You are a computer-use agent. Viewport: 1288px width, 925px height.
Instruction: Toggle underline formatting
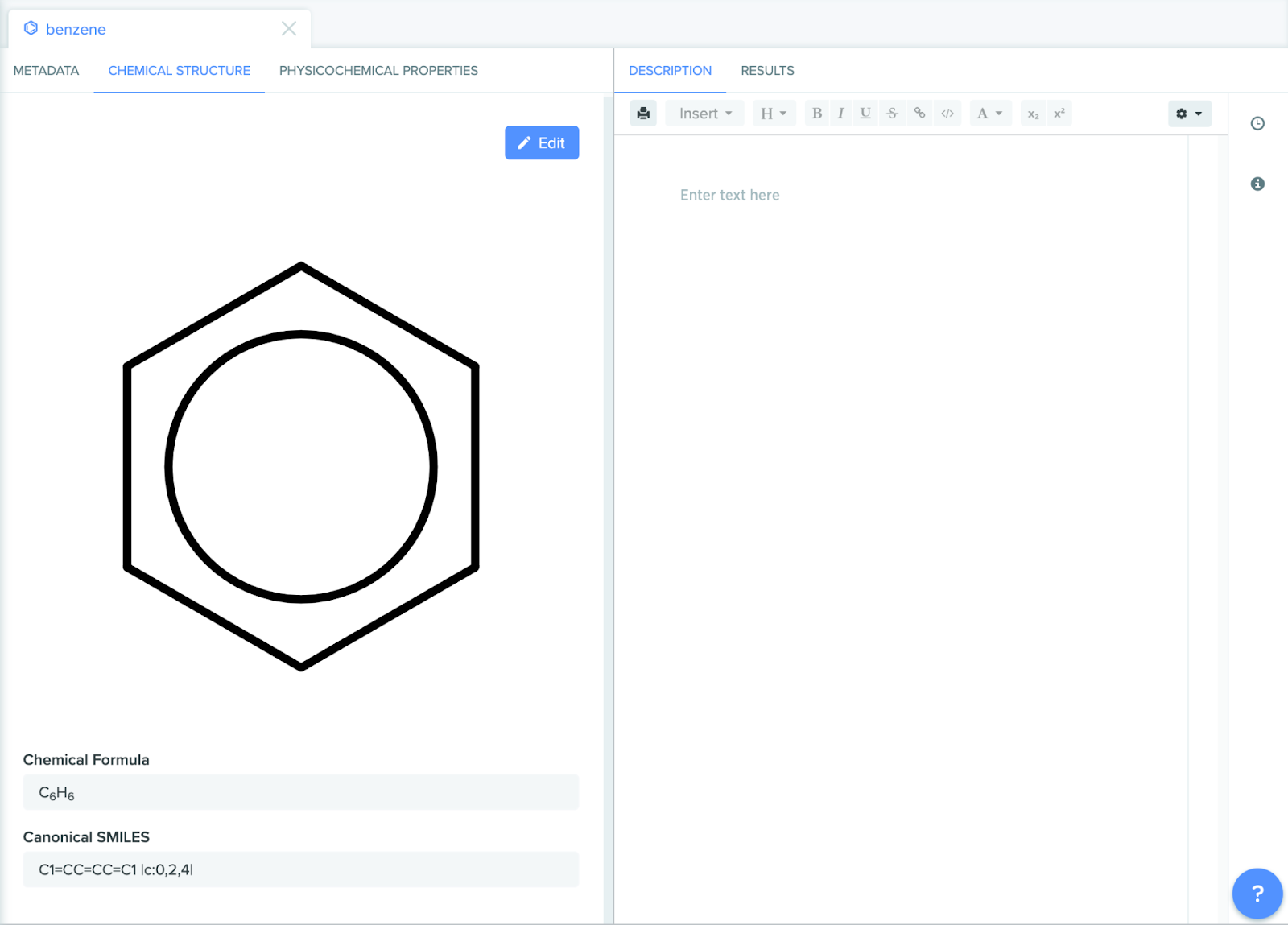[865, 114]
